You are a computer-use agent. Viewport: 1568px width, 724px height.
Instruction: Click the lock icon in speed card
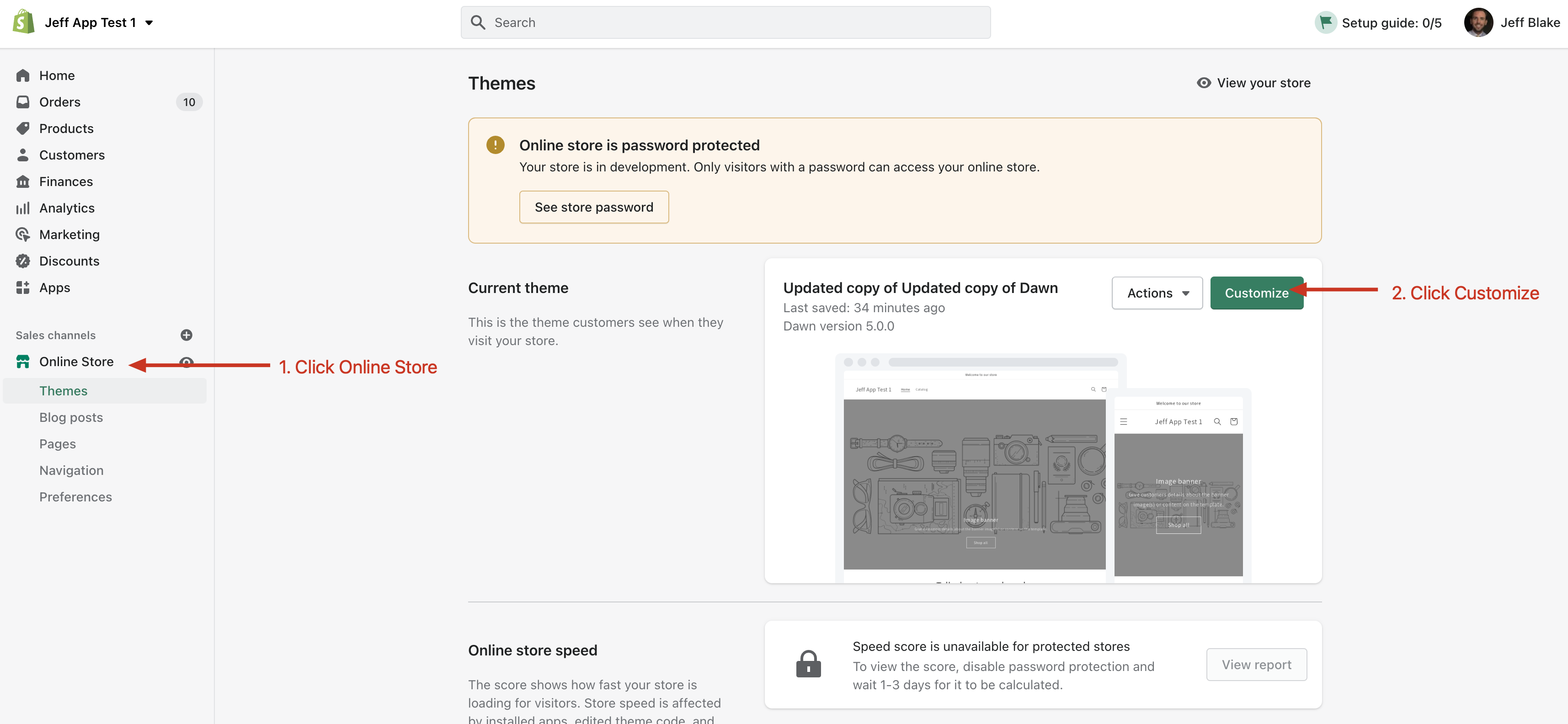(x=808, y=664)
